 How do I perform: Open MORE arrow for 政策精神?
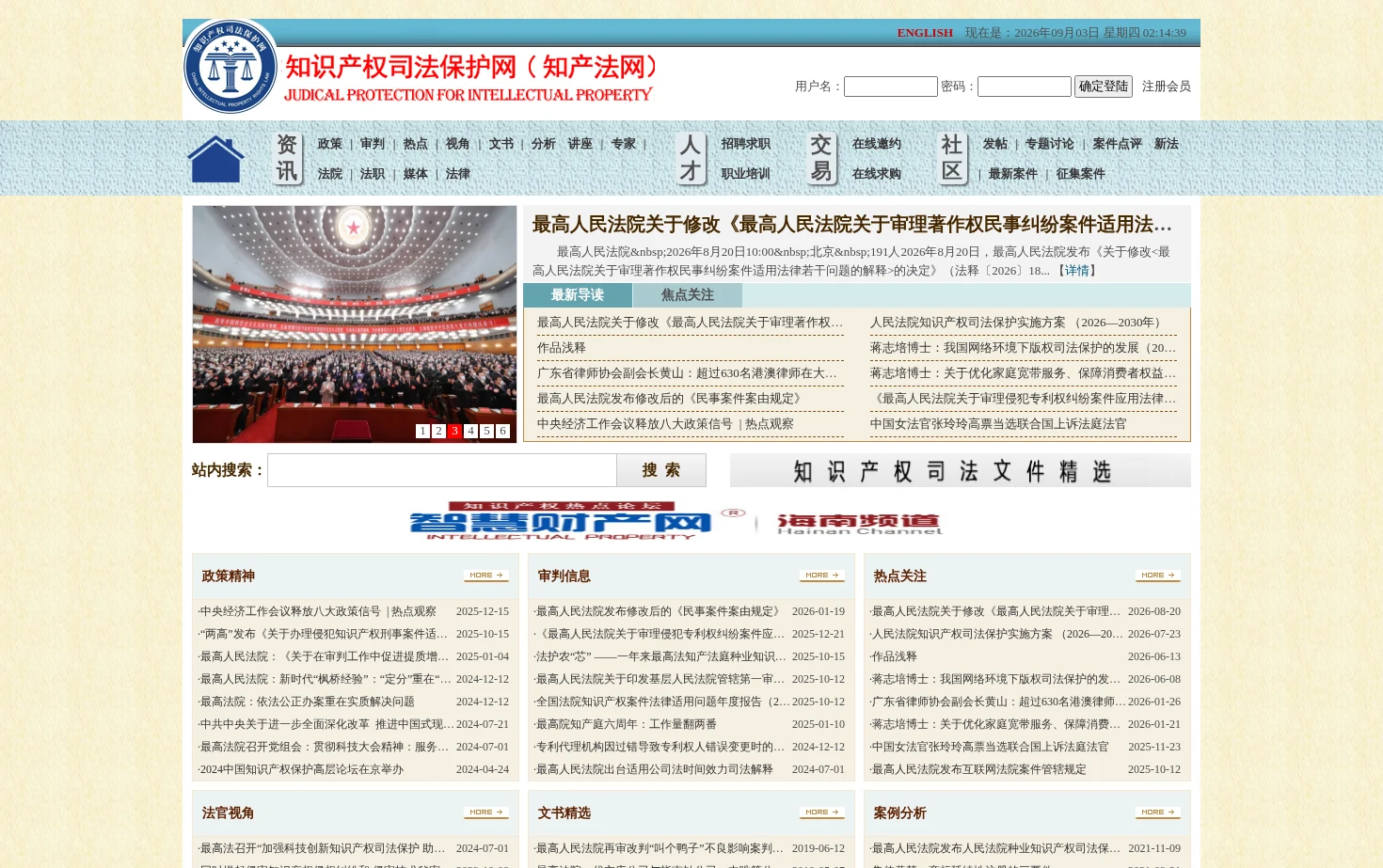click(486, 576)
